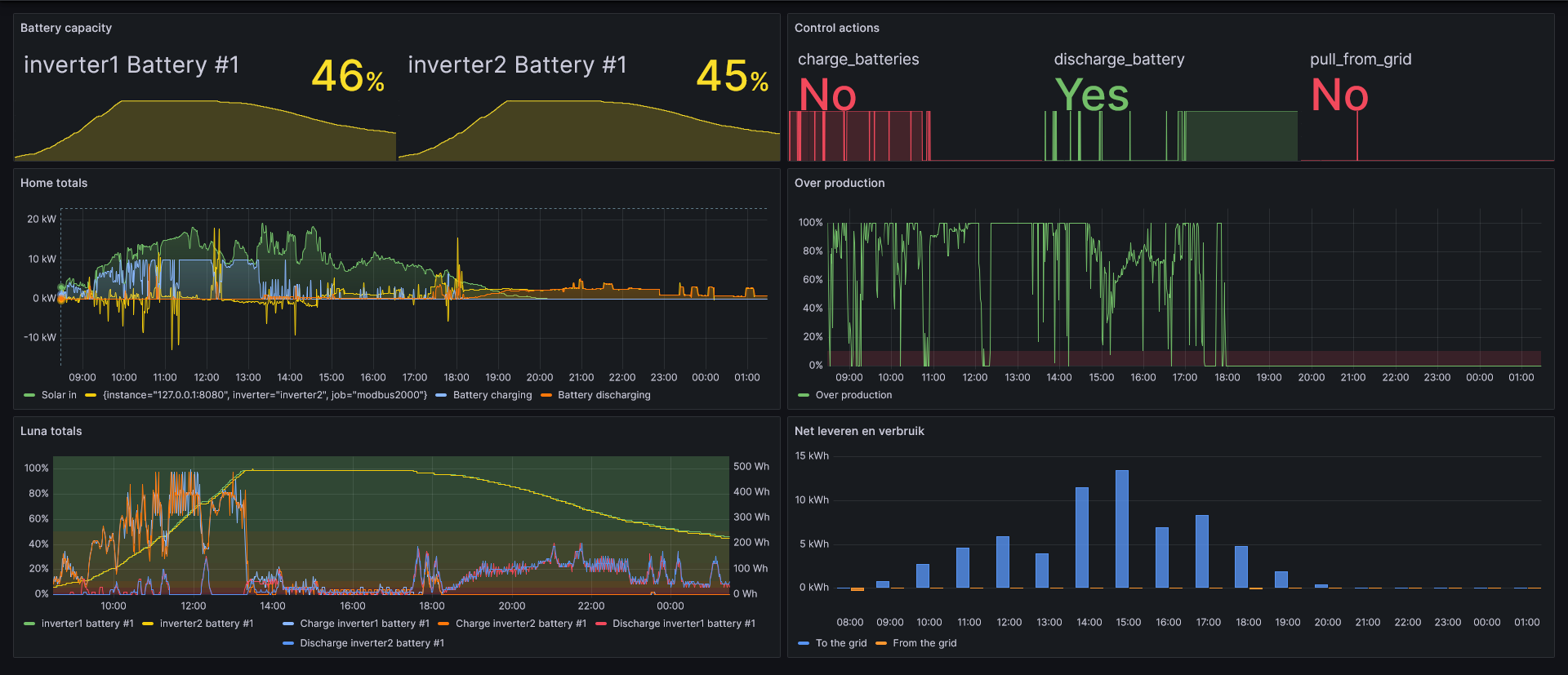Click the yellow swatch beside the modbus2000 series
Image resolution: width=1568 pixels, height=675 pixels.
coord(91,395)
